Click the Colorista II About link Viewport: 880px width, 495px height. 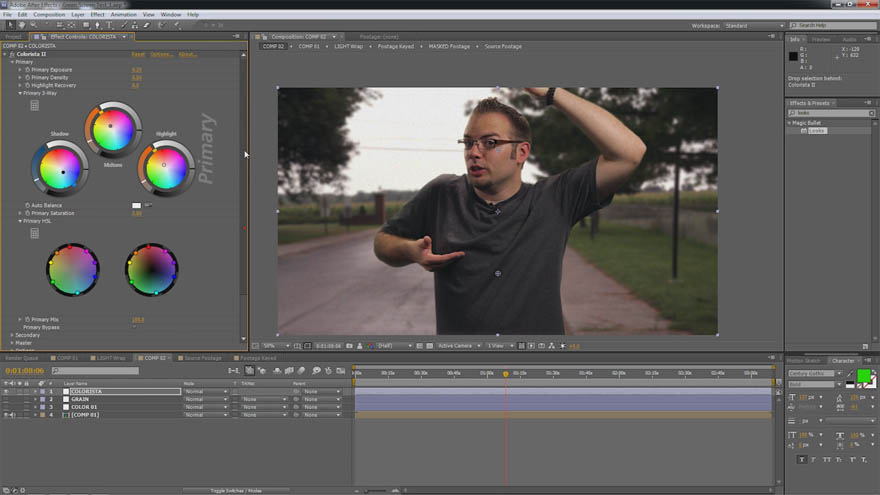point(187,54)
